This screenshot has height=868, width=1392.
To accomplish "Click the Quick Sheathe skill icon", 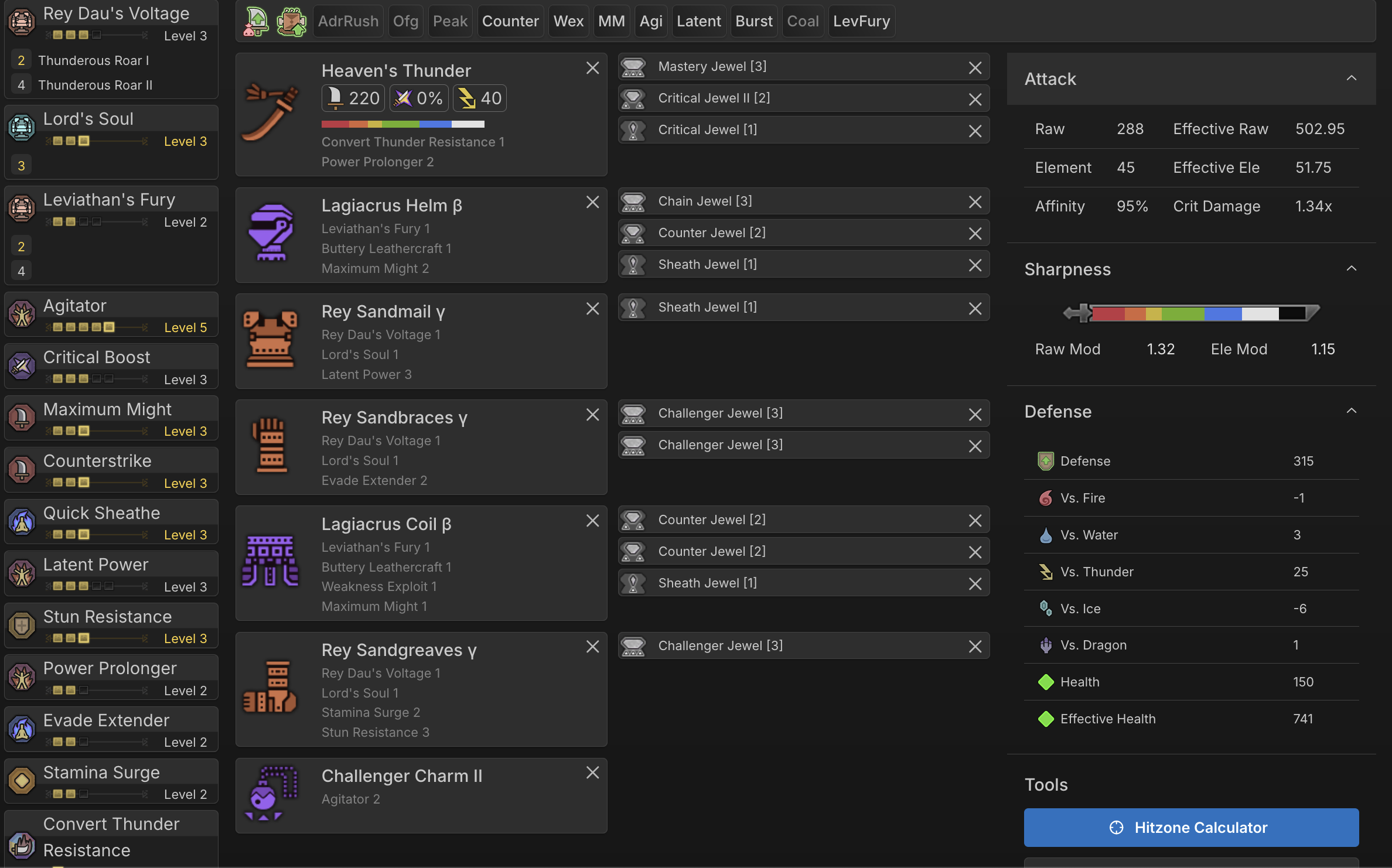I will 22,521.
